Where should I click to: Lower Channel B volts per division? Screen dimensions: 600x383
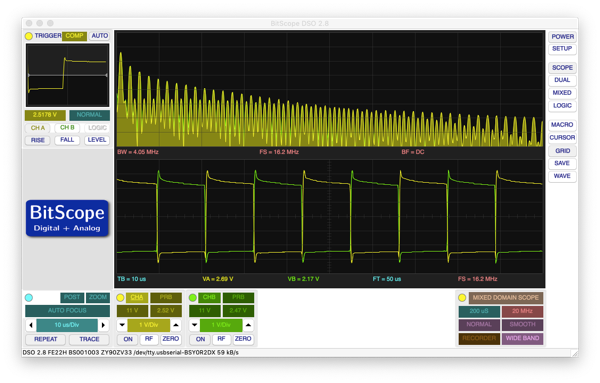point(194,325)
